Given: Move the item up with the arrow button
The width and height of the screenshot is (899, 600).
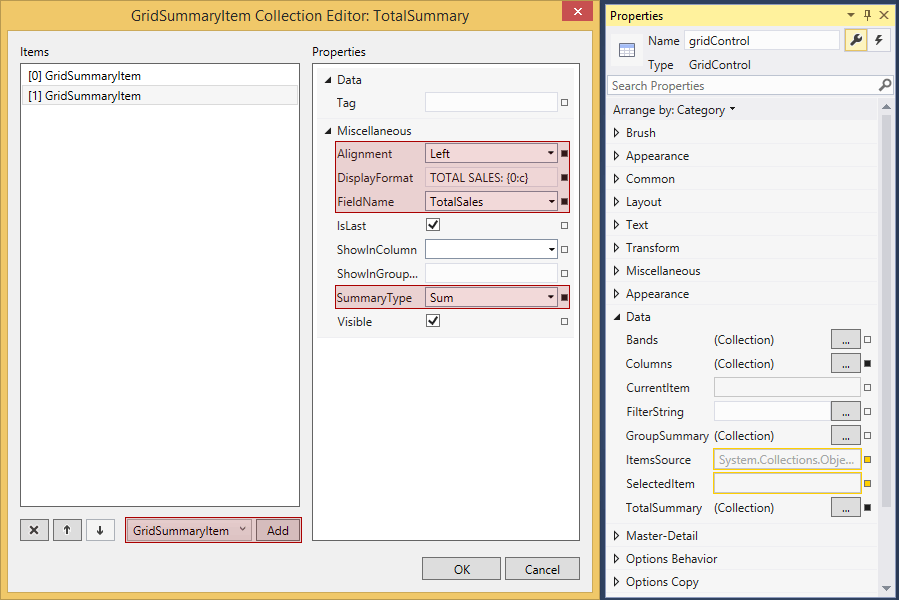Looking at the screenshot, I should click(x=66, y=531).
